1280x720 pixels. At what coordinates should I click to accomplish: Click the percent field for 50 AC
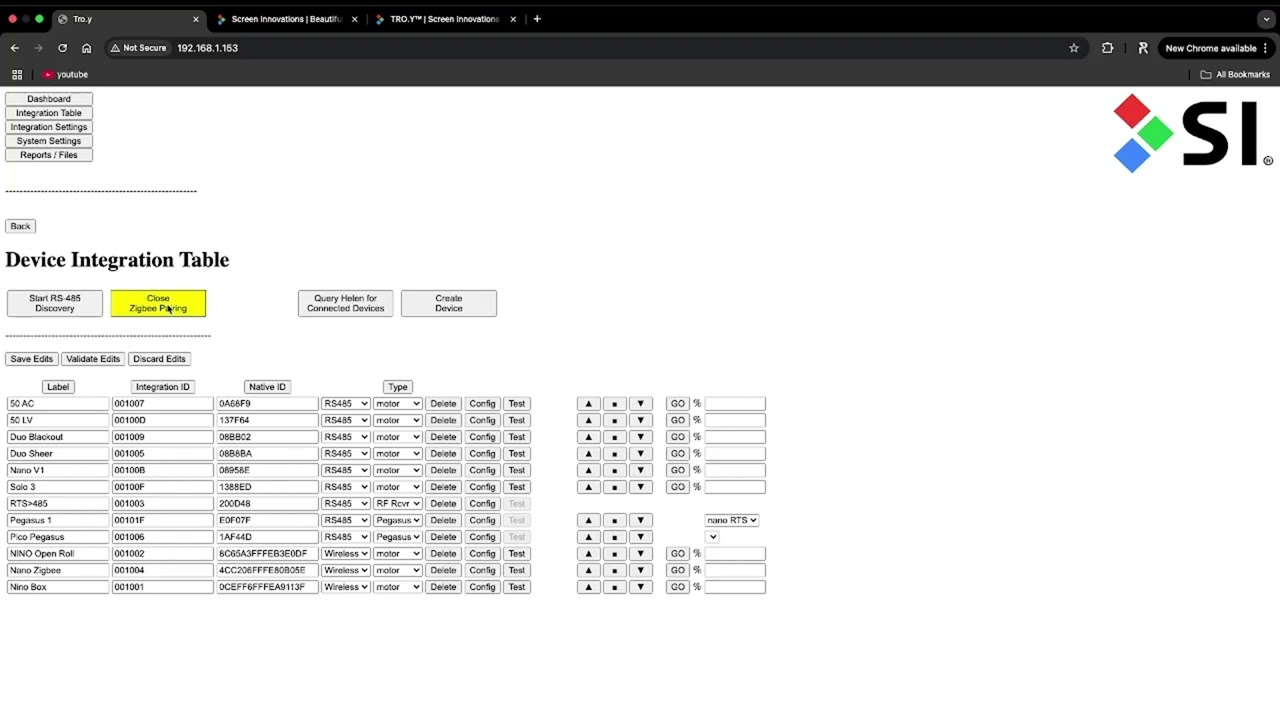tap(735, 404)
